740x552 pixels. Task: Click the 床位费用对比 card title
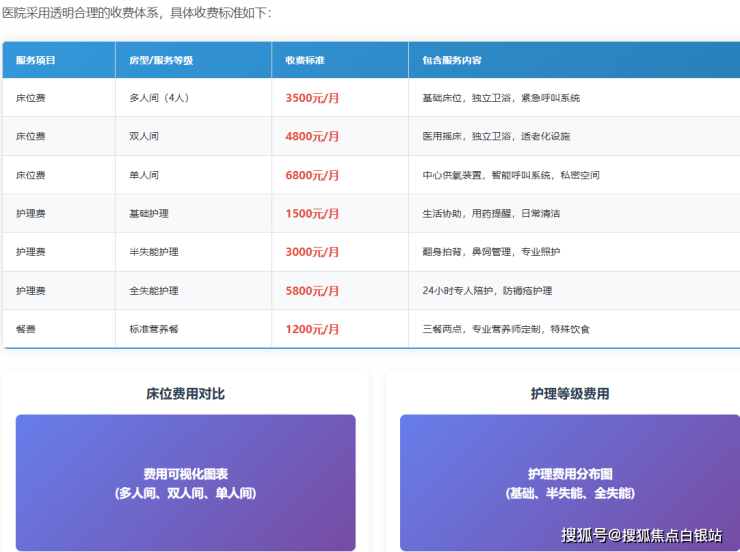(x=185, y=394)
